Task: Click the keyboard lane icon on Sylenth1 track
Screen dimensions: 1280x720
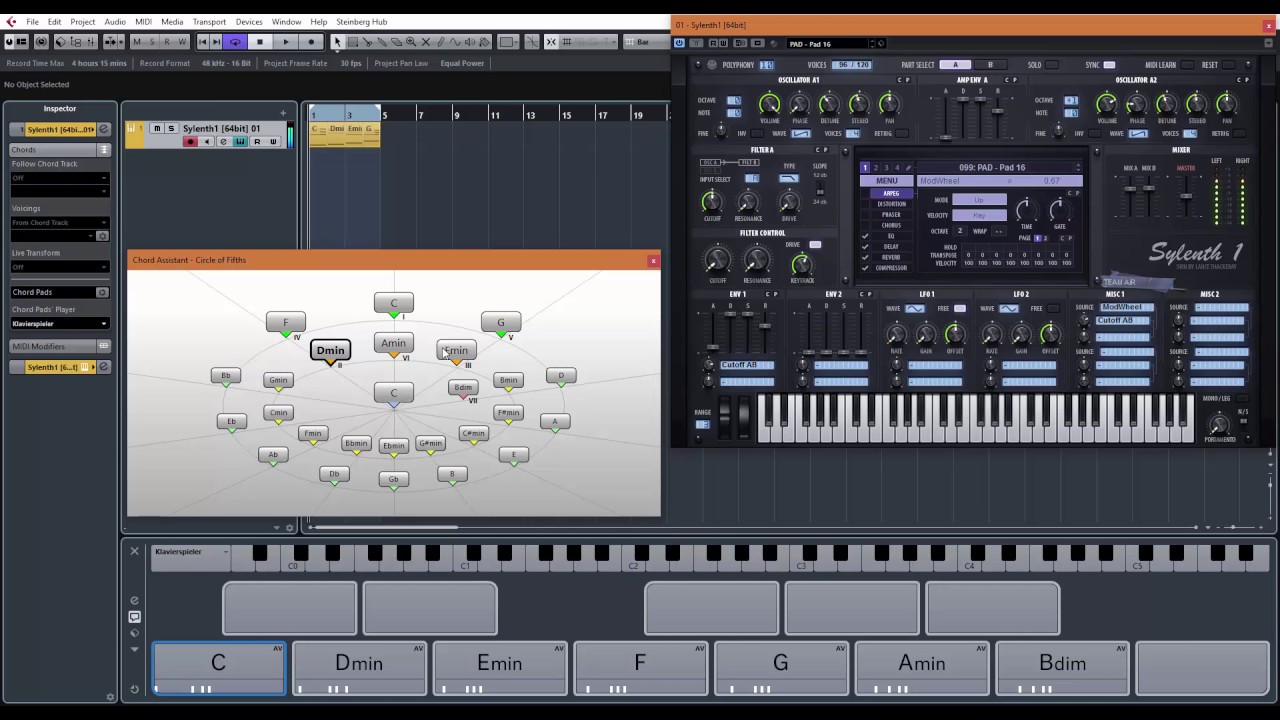Action: tap(240, 141)
